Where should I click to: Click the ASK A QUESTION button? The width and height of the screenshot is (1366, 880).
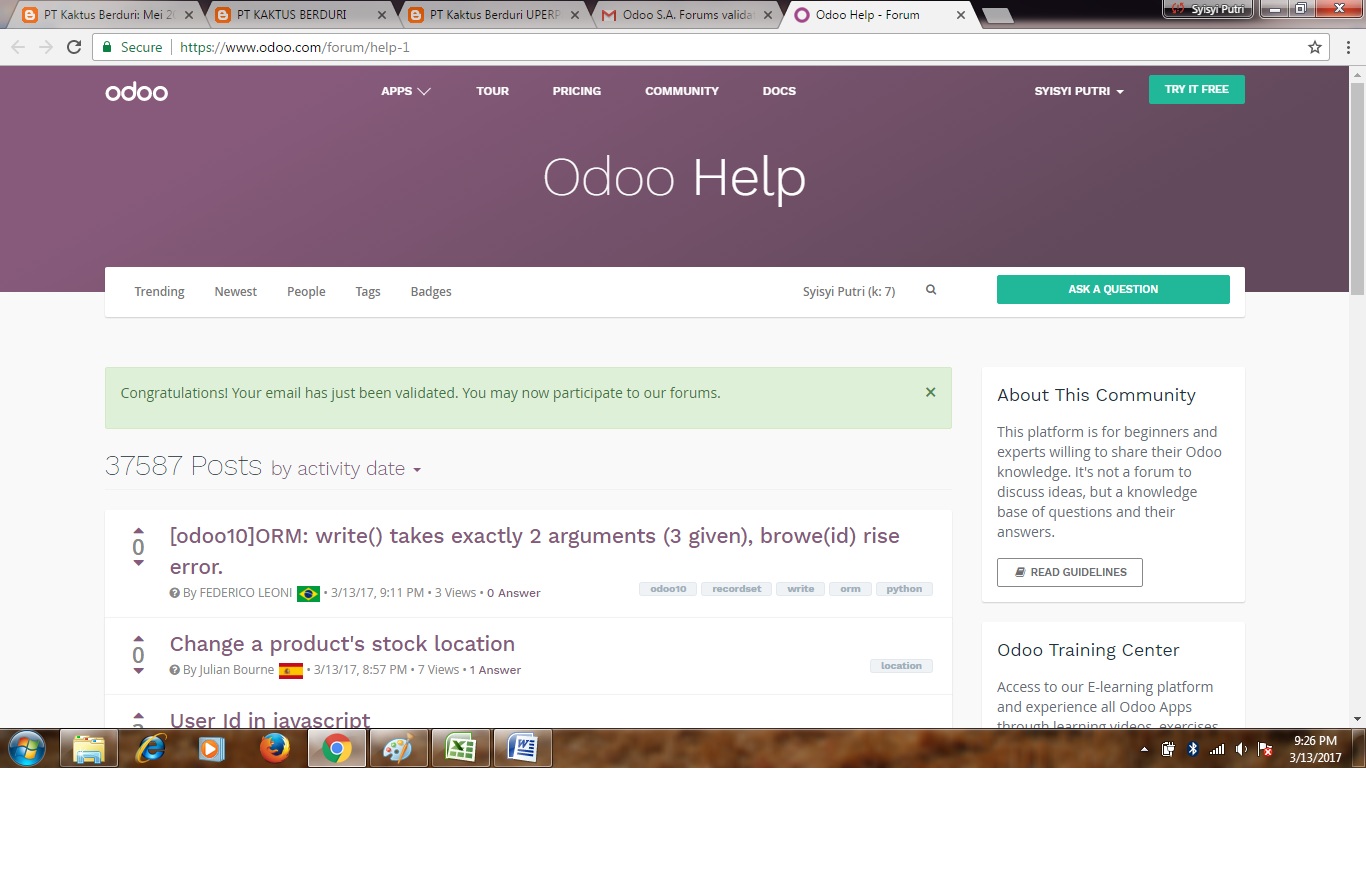1113,289
